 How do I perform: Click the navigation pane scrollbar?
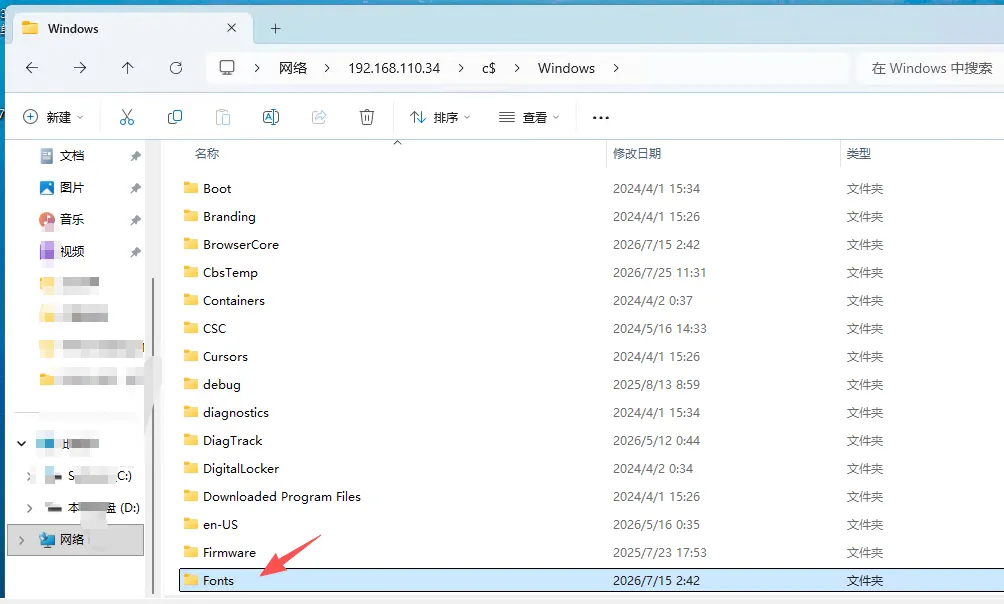click(x=152, y=436)
